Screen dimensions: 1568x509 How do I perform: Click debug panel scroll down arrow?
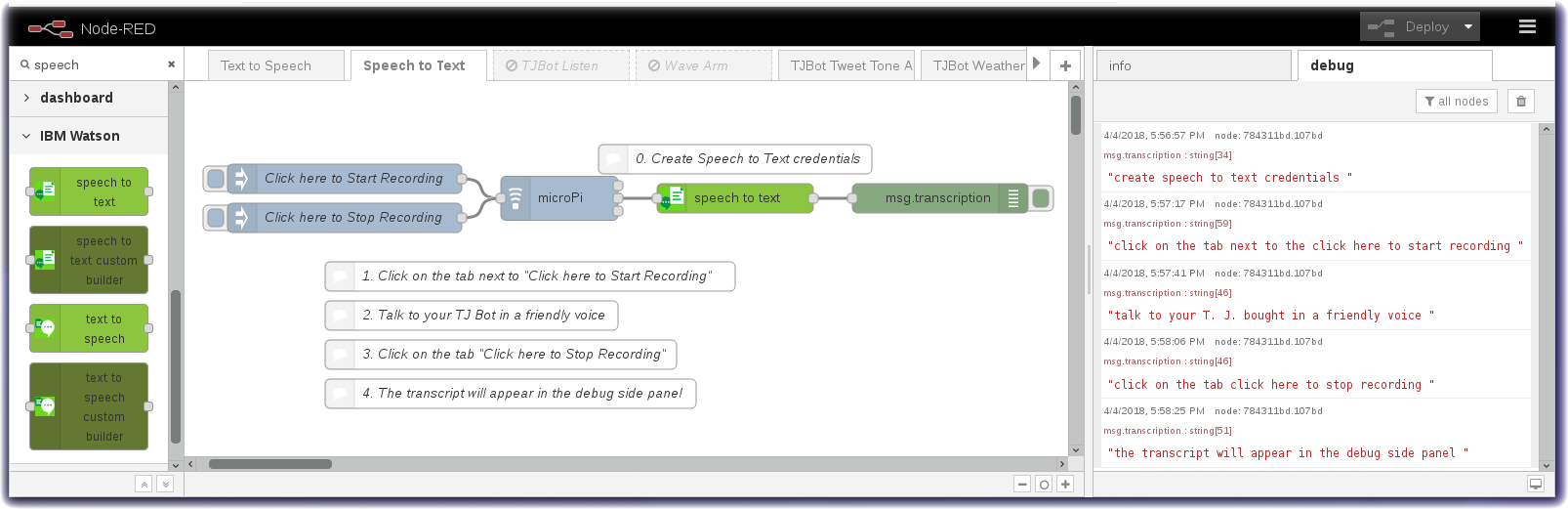coord(1546,466)
